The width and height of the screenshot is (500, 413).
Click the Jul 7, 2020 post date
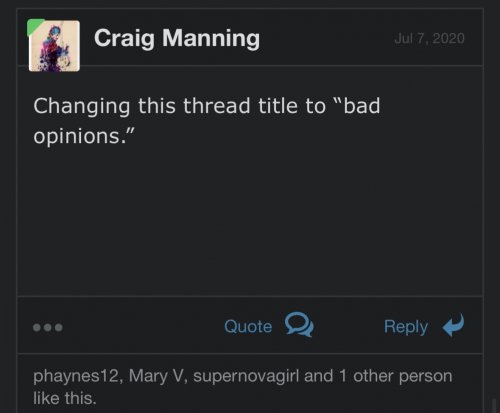[x=429, y=38]
